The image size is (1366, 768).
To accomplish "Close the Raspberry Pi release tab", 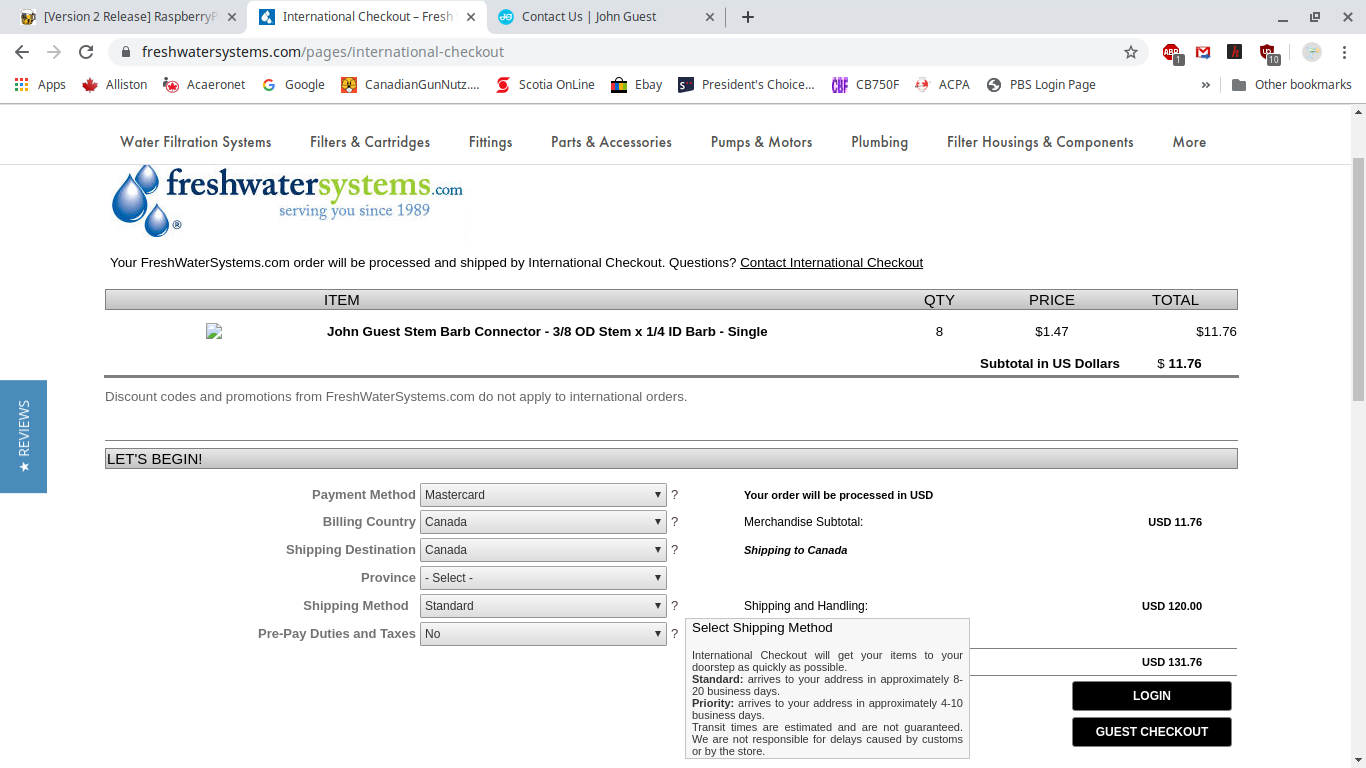I will 232,17.
